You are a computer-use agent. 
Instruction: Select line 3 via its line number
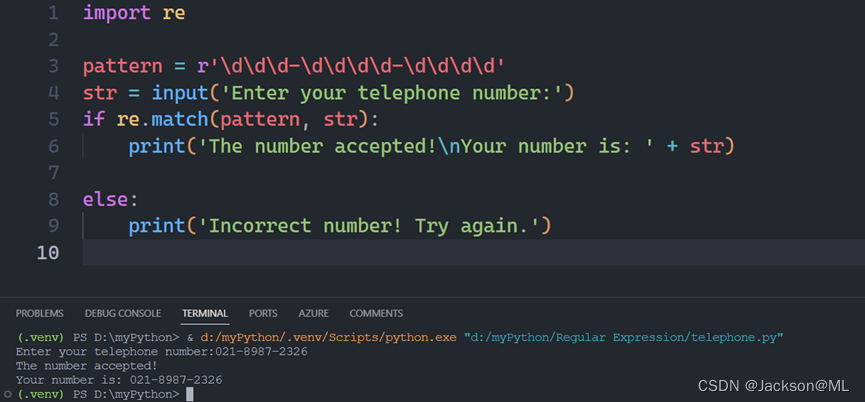[x=52, y=67]
